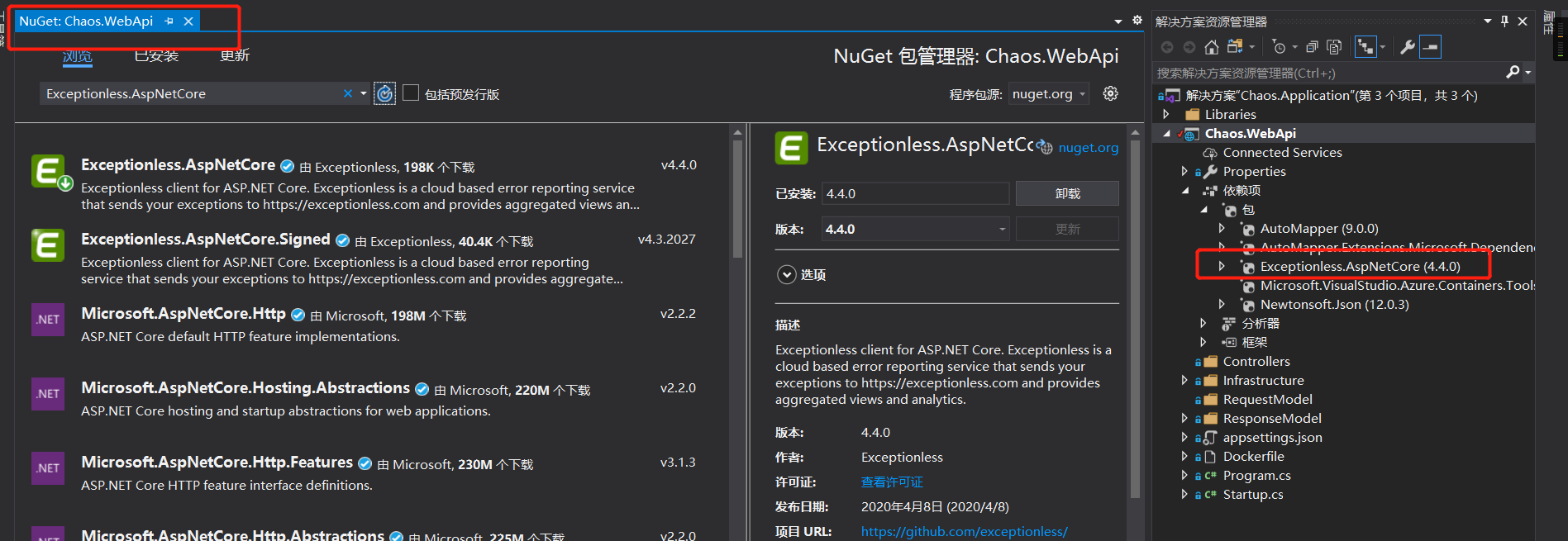
Task: Click the 卸载 uninstall button
Action: (x=1067, y=193)
